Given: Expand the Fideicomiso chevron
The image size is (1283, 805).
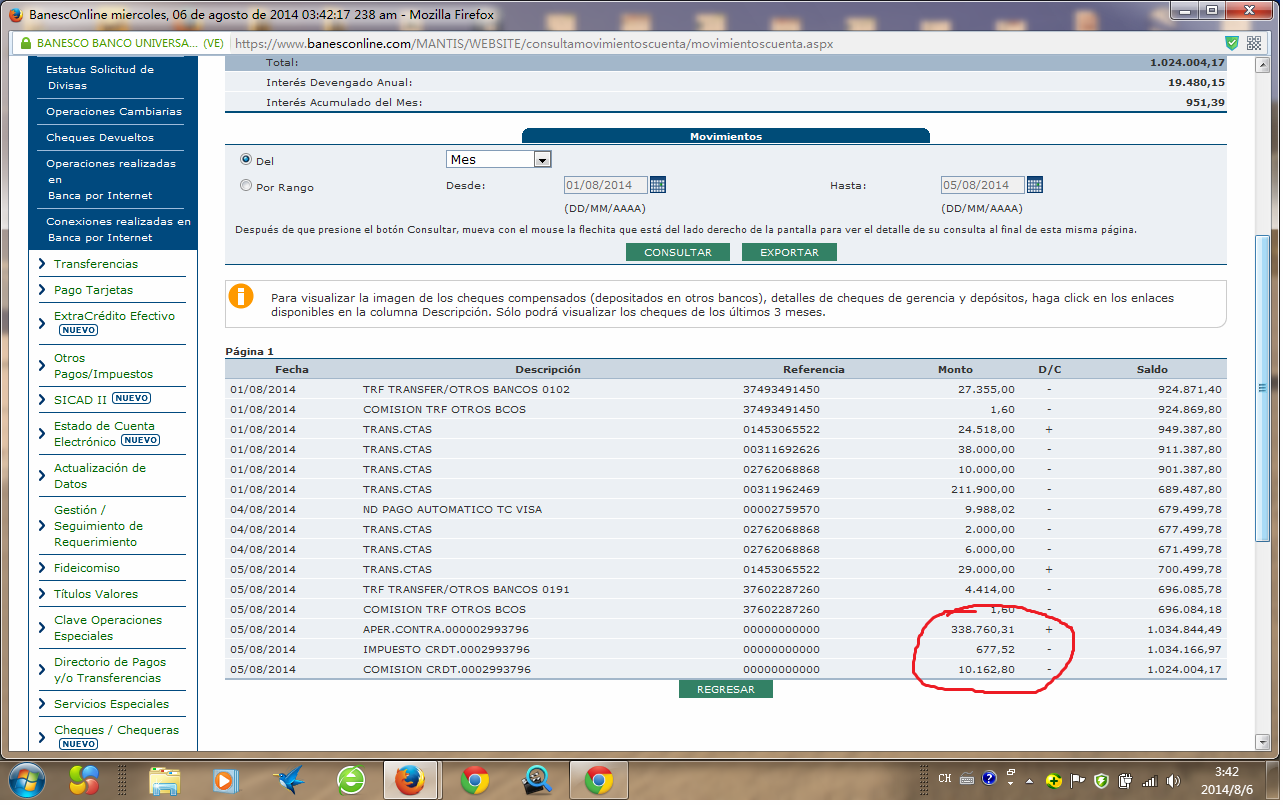Looking at the screenshot, I should (x=42, y=568).
